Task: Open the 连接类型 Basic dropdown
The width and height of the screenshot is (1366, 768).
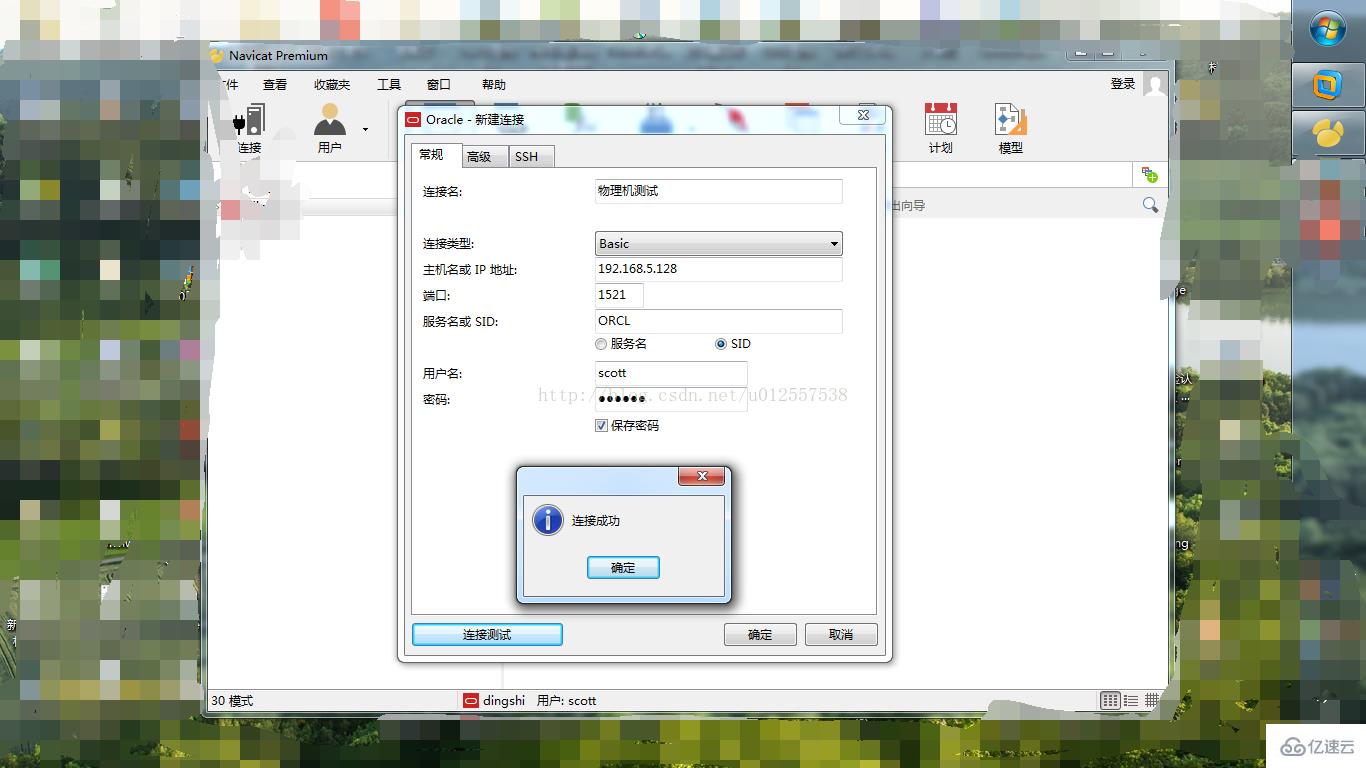Action: coord(719,244)
